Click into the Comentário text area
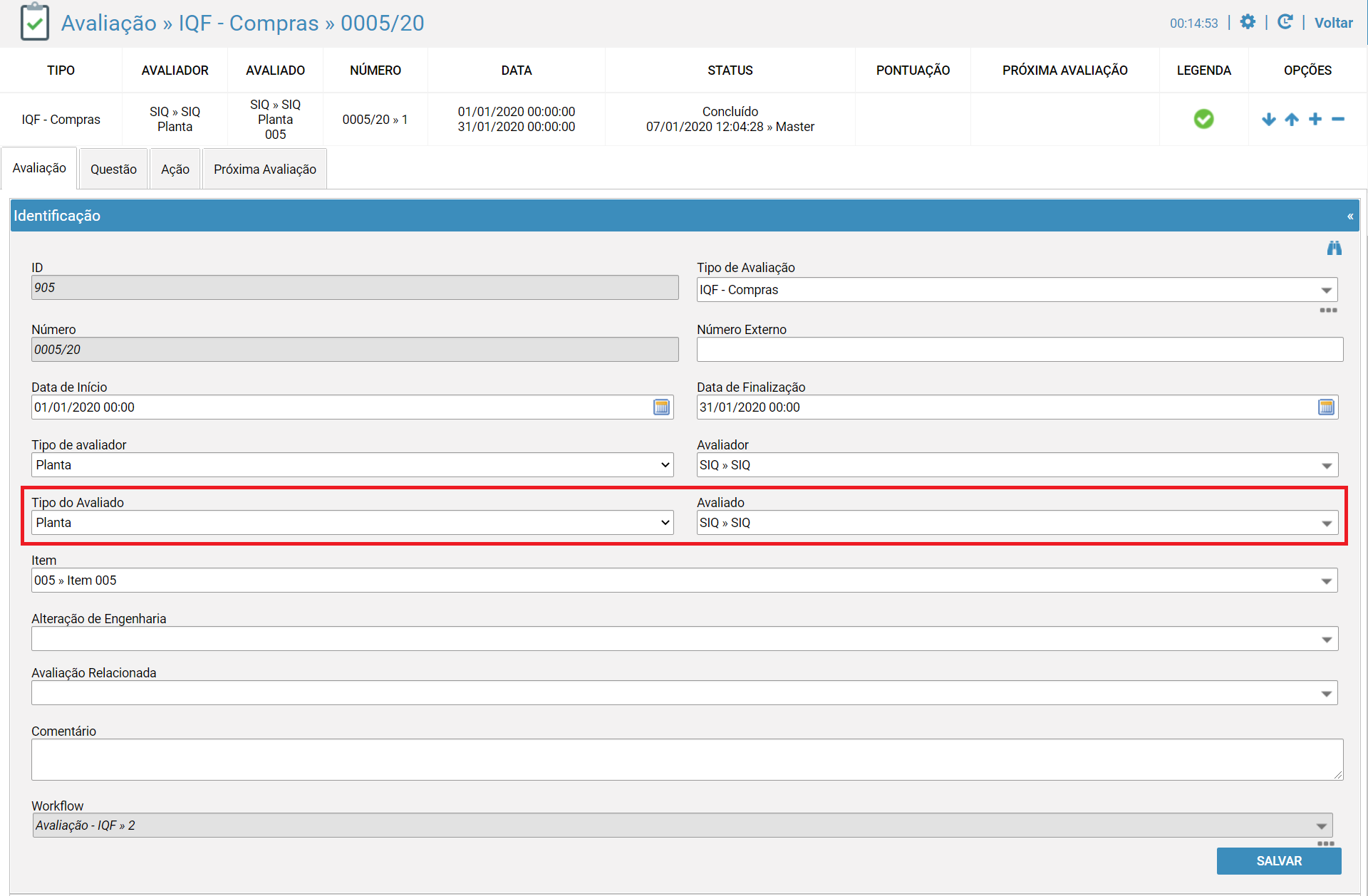The image size is (1368, 896). coord(687,759)
